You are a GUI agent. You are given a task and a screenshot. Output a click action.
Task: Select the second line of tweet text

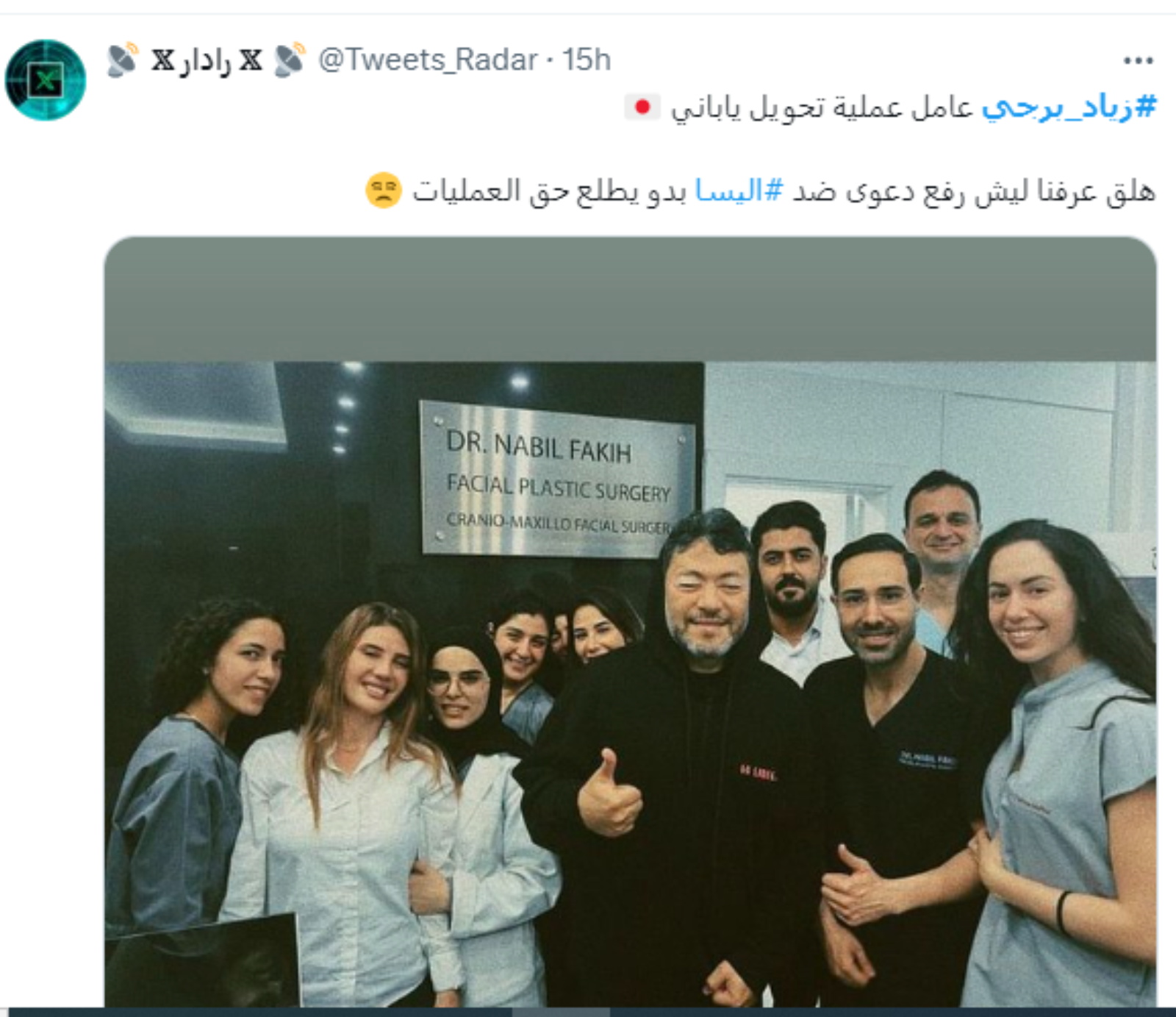(760, 190)
